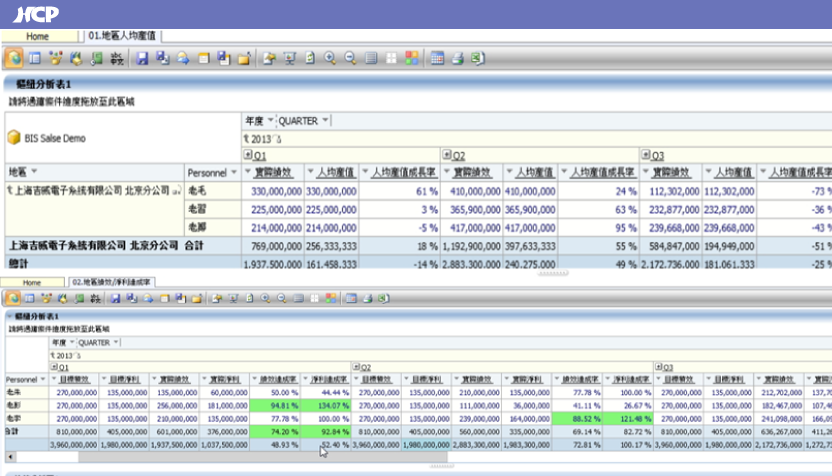Switch to the upper Home tab
This screenshot has height=476, width=832.
(x=38, y=36)
